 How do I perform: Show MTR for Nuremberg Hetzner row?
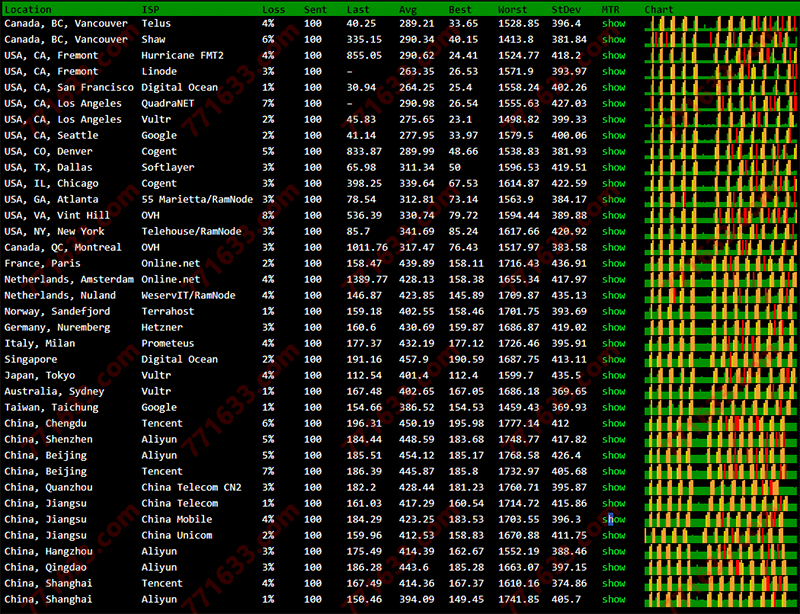pyautogui.click(x=613, y=327)
